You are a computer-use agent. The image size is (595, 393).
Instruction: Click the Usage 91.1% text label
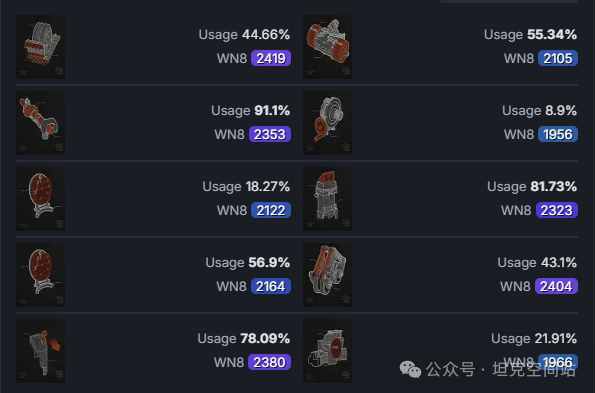(x=250, y=111)
